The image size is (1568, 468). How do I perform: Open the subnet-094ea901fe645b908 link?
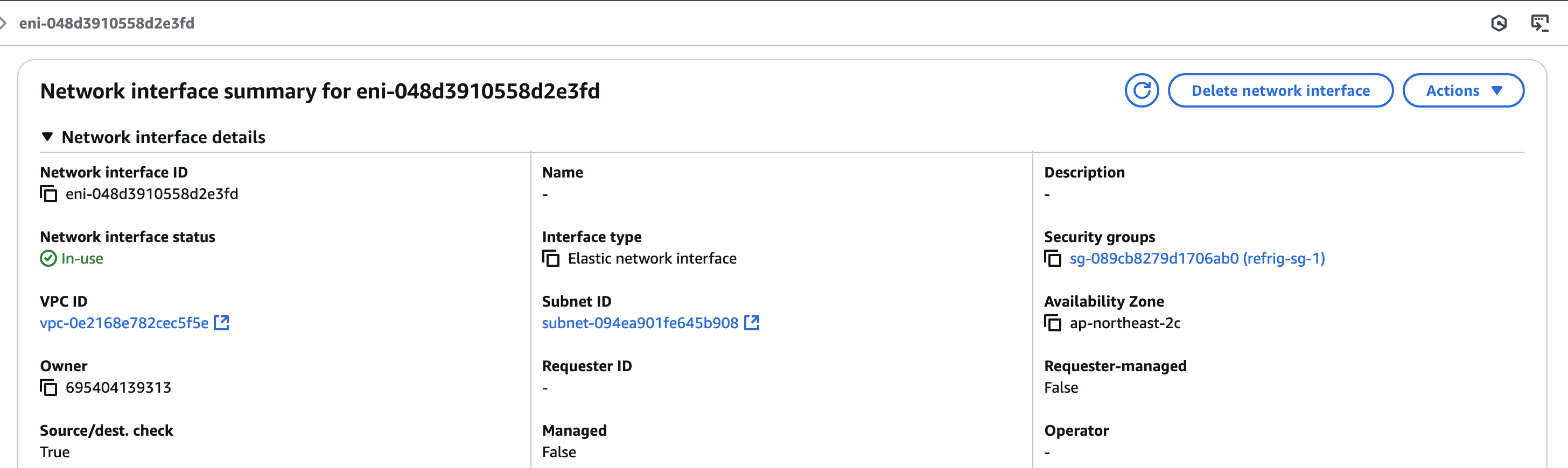tap(640, 323)
